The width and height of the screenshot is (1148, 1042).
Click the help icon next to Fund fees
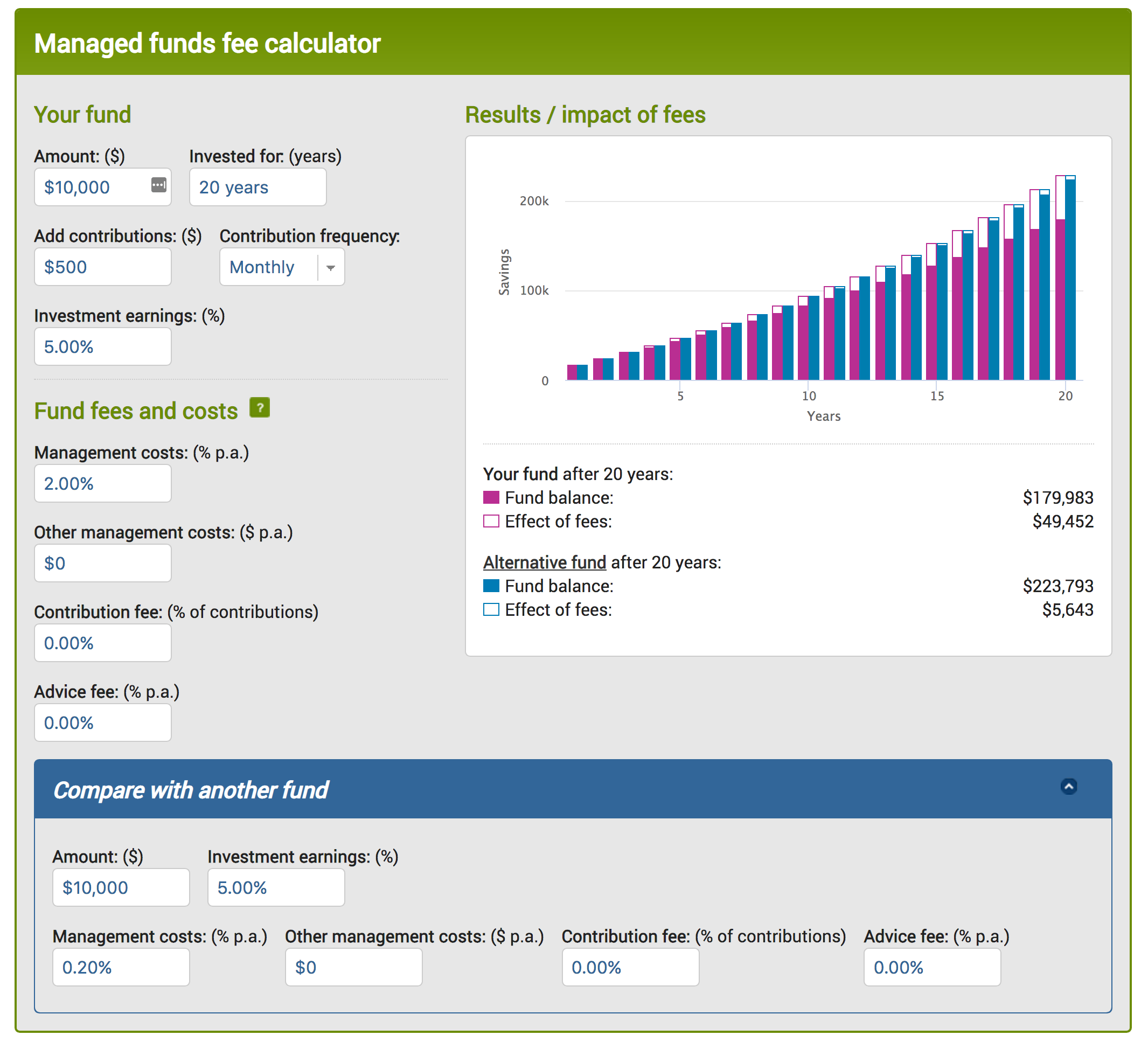tap(263, 409)
